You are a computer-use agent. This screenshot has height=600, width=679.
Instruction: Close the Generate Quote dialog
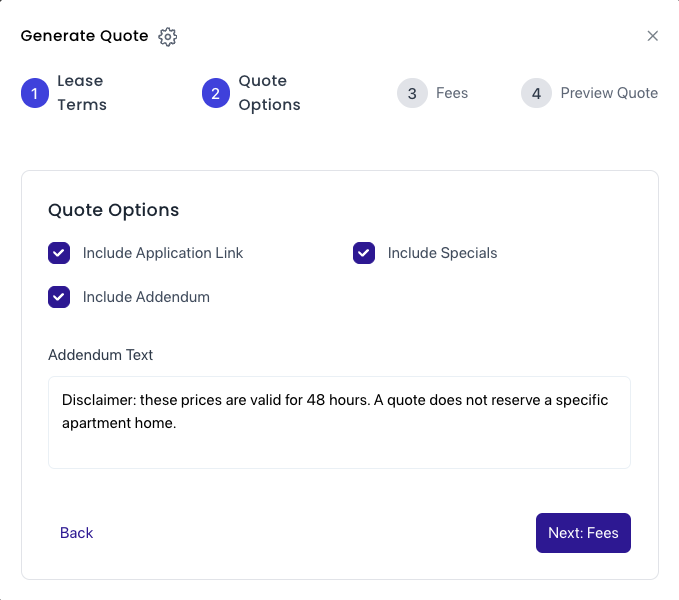pyautogui.click(x=653, y=36)
